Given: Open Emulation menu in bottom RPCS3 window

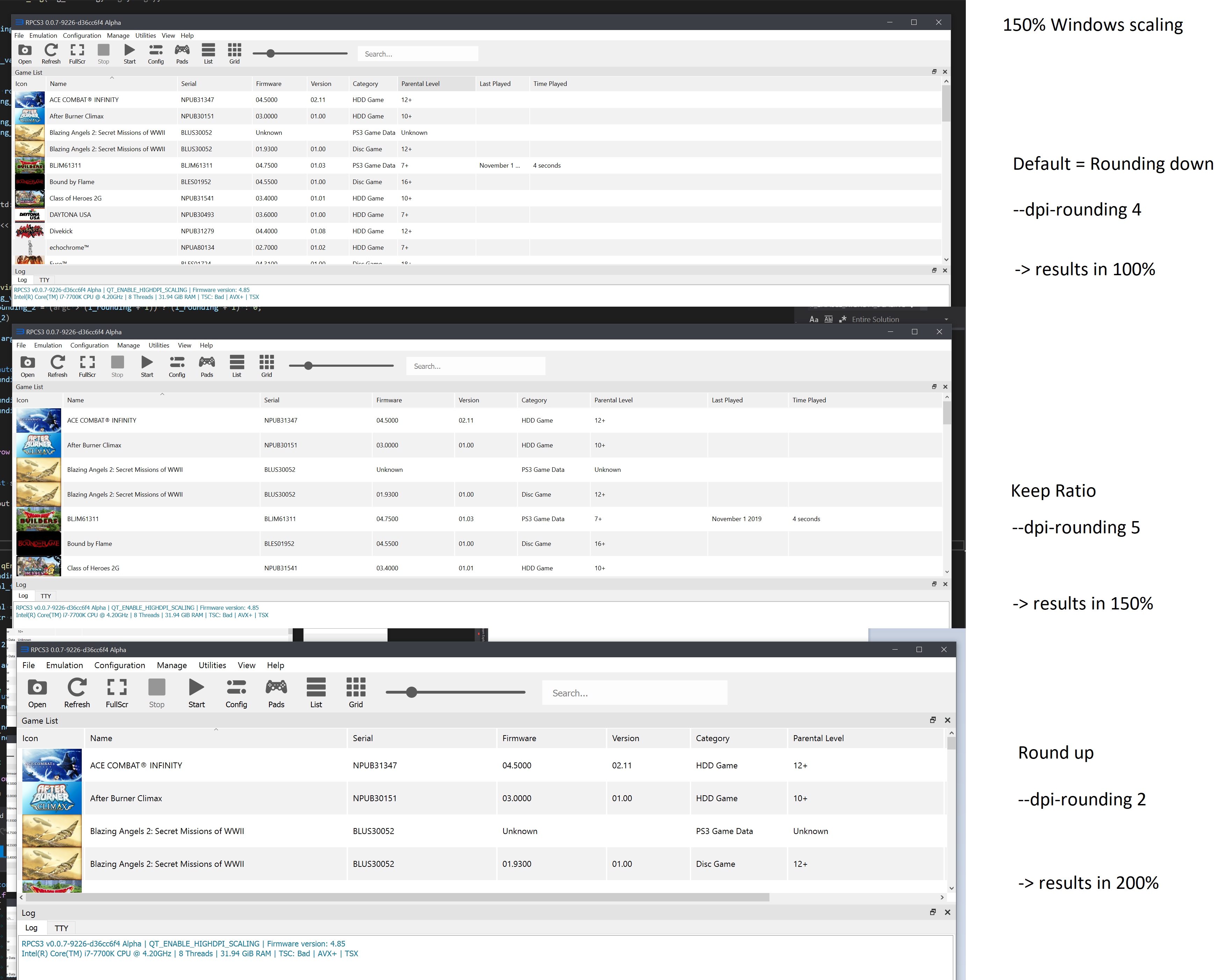Looking at the screenshot, I should tap(64, 665).
